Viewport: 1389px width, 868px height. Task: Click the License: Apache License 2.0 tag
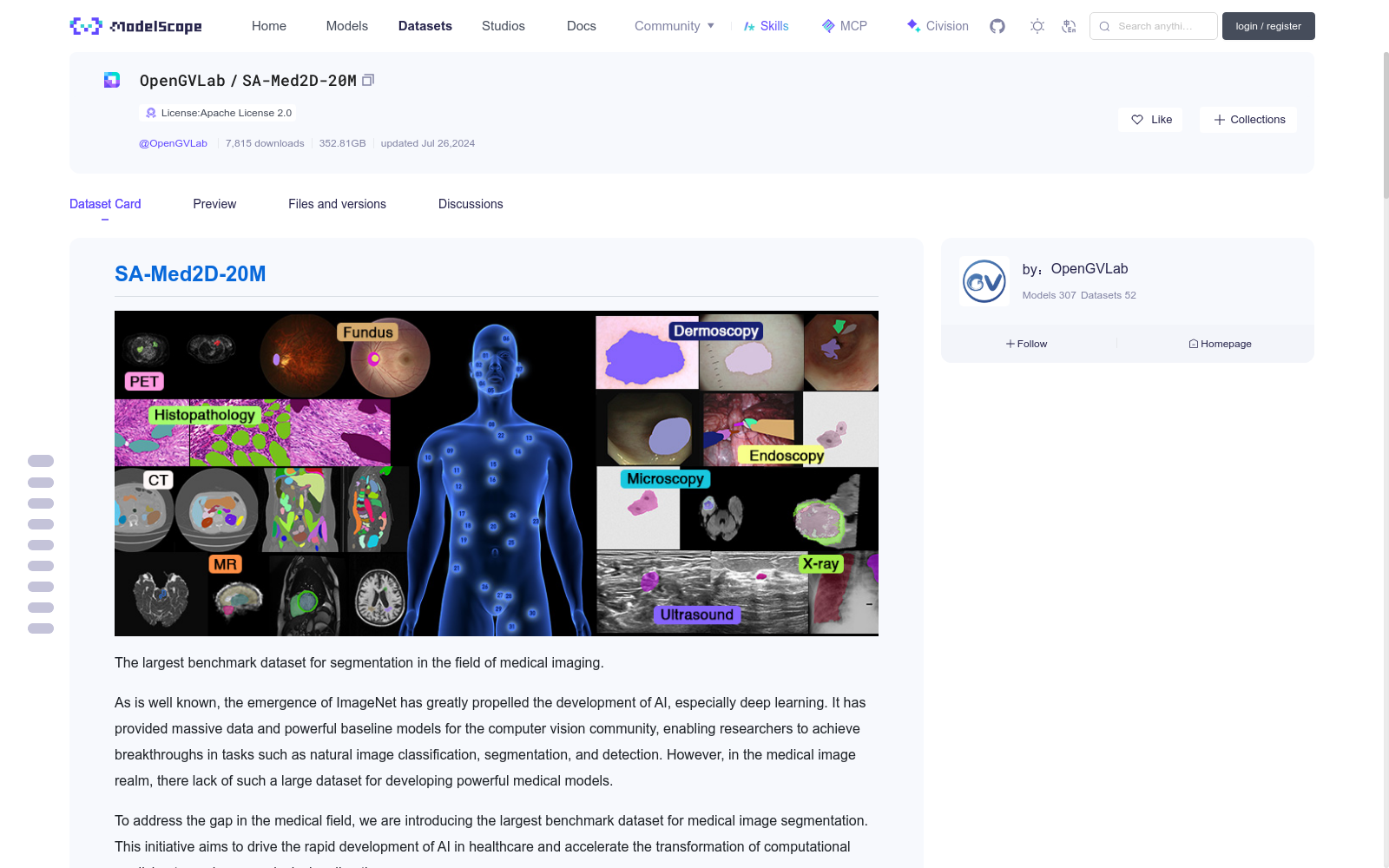pyautogui.click(x=218, y=113)
